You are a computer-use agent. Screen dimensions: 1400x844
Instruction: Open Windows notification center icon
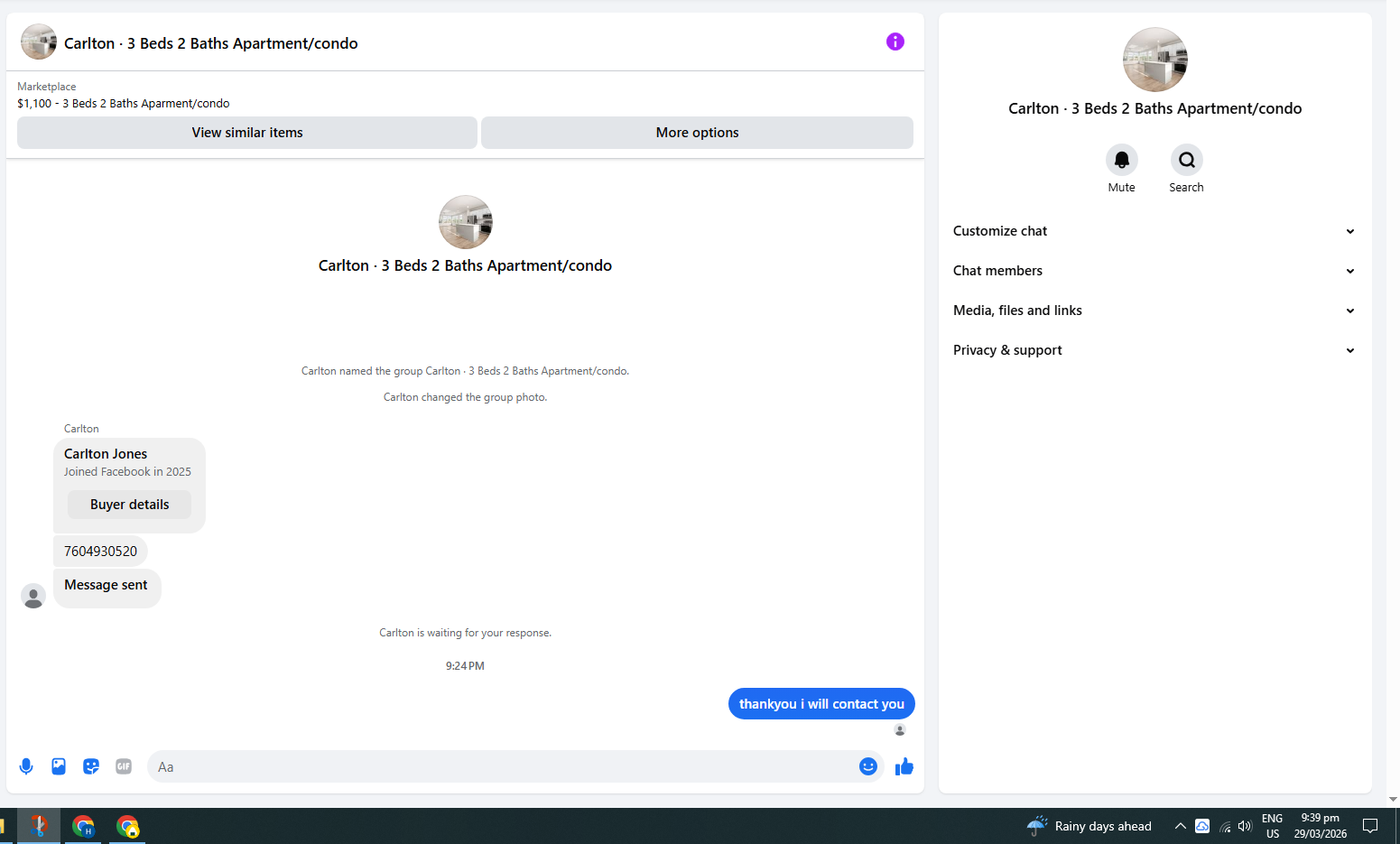1370,826
